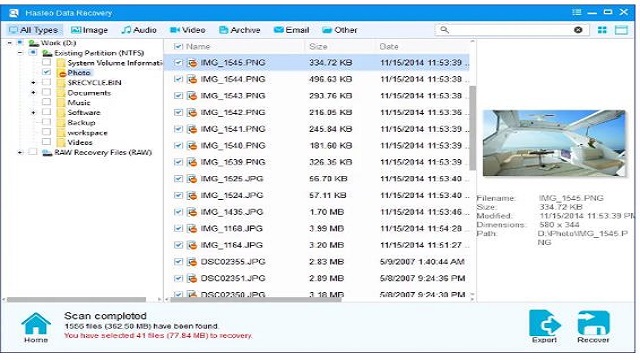Click the DSC02355.JPG file icon
640x360 pixels.
pyautogui.click(x=192, y=262)
